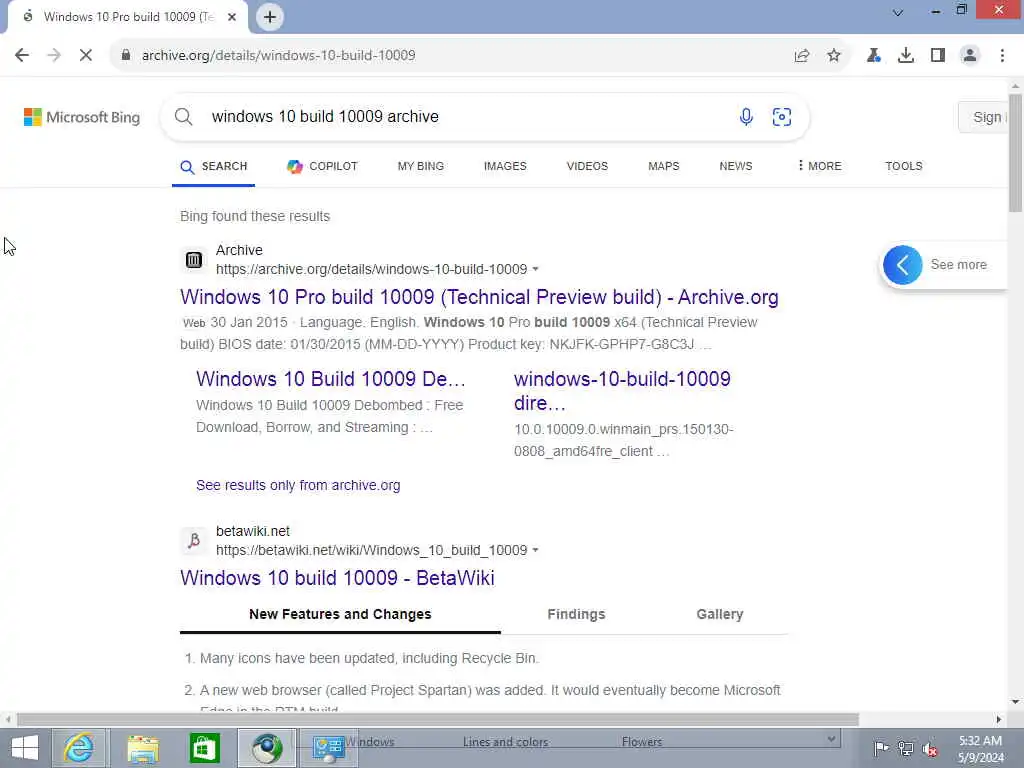Switch to VIDEOS results
Screen dimensions: 1024x768
click(587, 167)
